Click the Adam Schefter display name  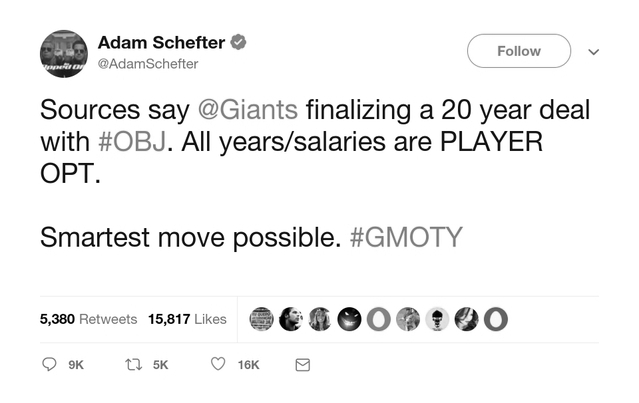pyautogui.click(x=160, y=42)
